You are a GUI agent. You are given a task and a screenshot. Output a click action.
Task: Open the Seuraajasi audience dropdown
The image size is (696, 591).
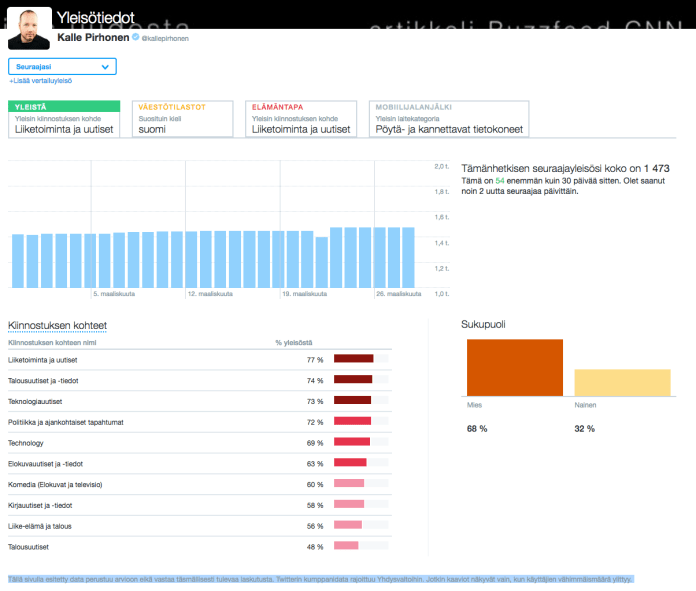click(x=63, y=67)
